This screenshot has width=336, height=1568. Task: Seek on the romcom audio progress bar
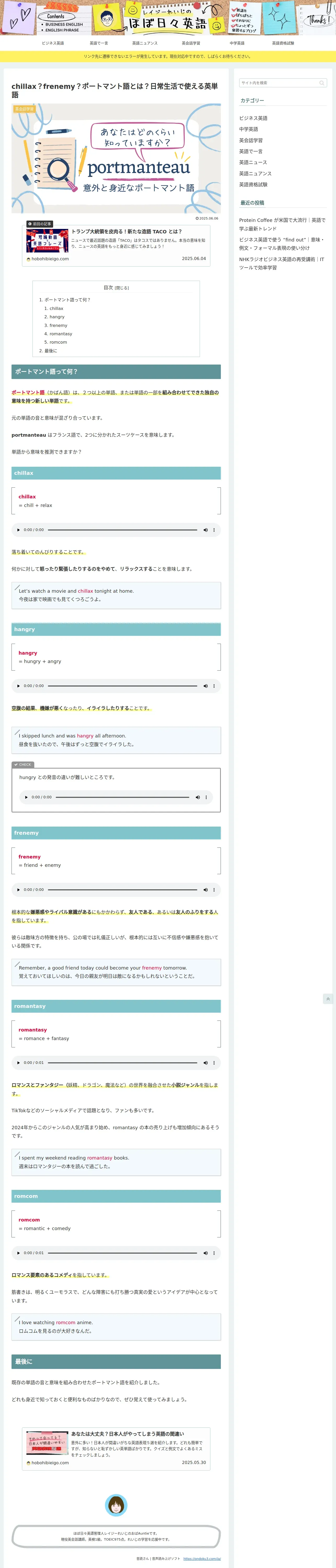point(122,1253)
